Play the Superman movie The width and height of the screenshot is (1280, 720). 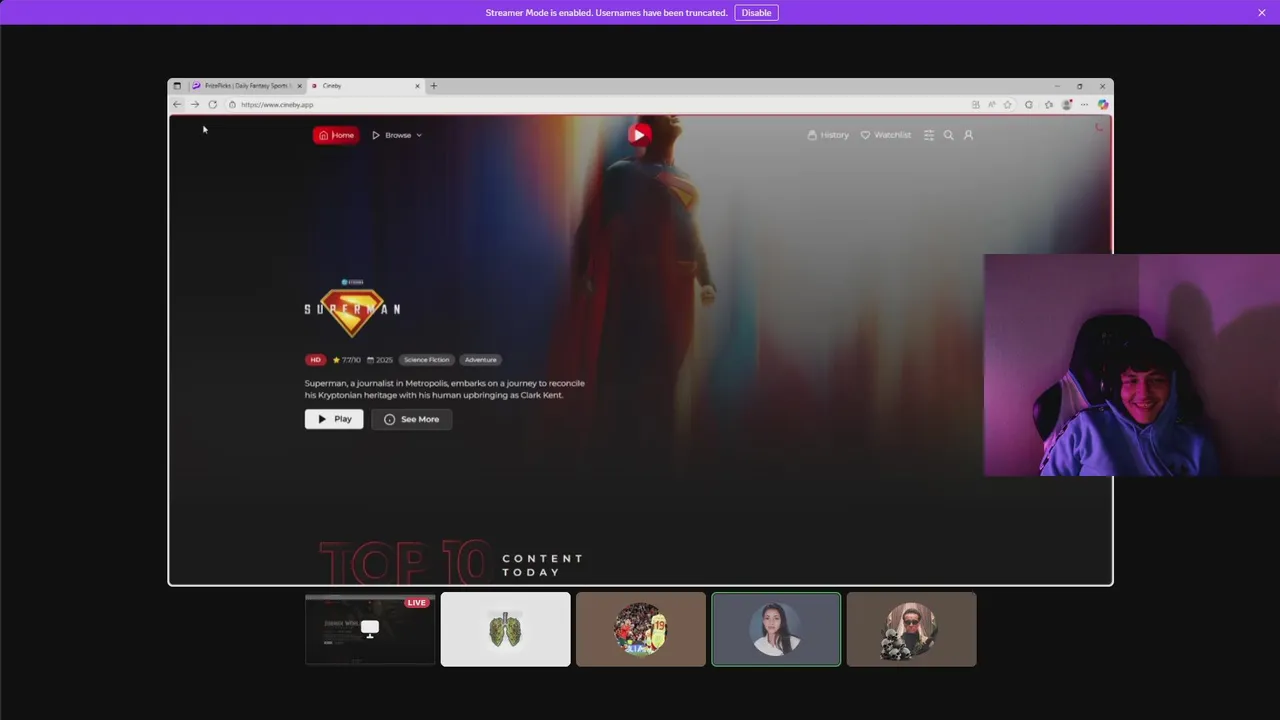tap(334, 419)
